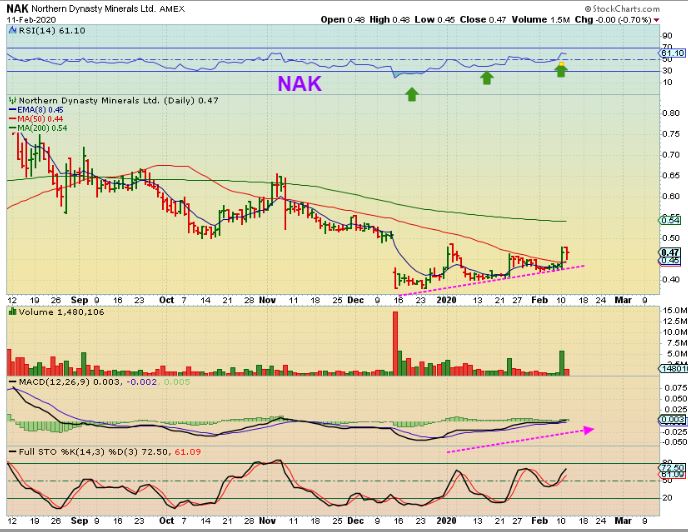Click the 'Sep' label on price panel date axis
The image size is (688, 532).
[x=79, y=300]
